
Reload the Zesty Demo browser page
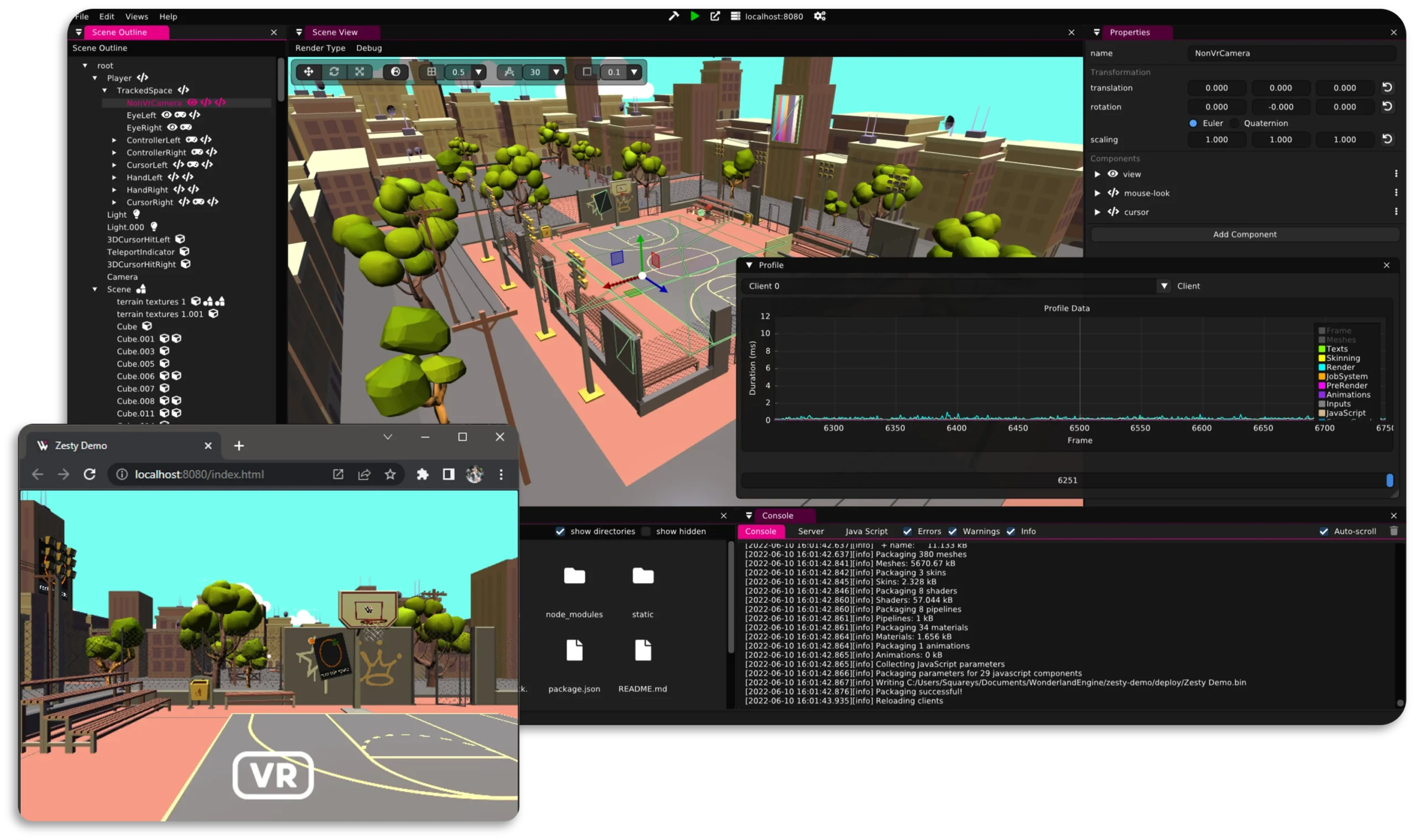point(90,474)
